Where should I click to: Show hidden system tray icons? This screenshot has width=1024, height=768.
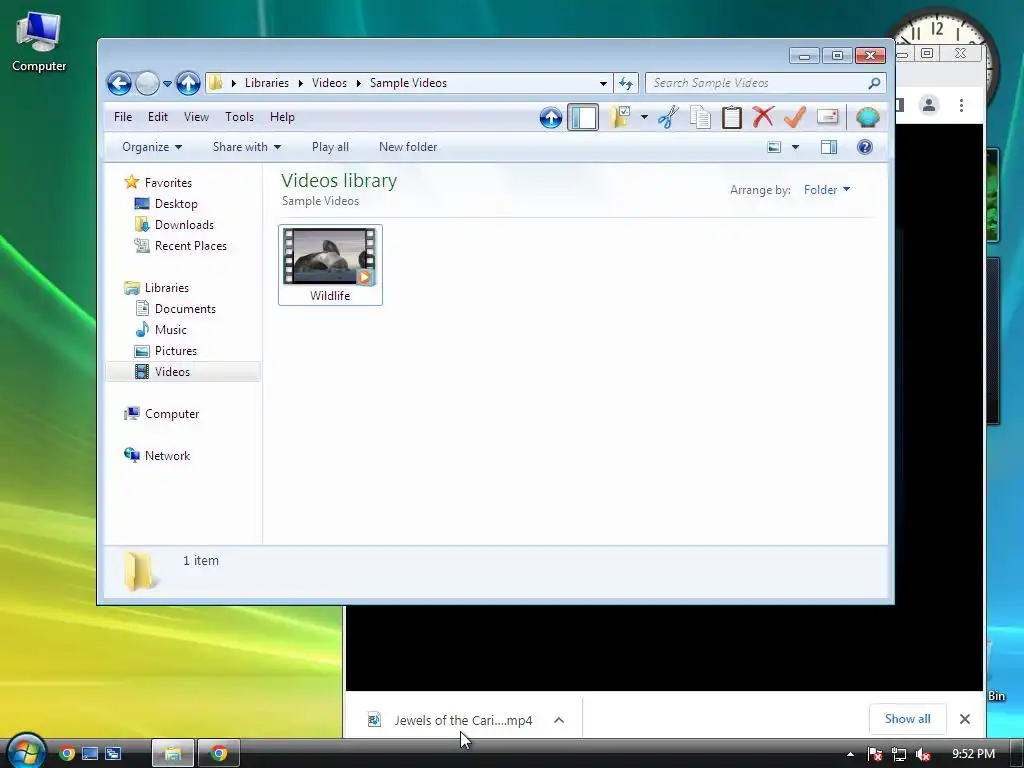point(850,754)
